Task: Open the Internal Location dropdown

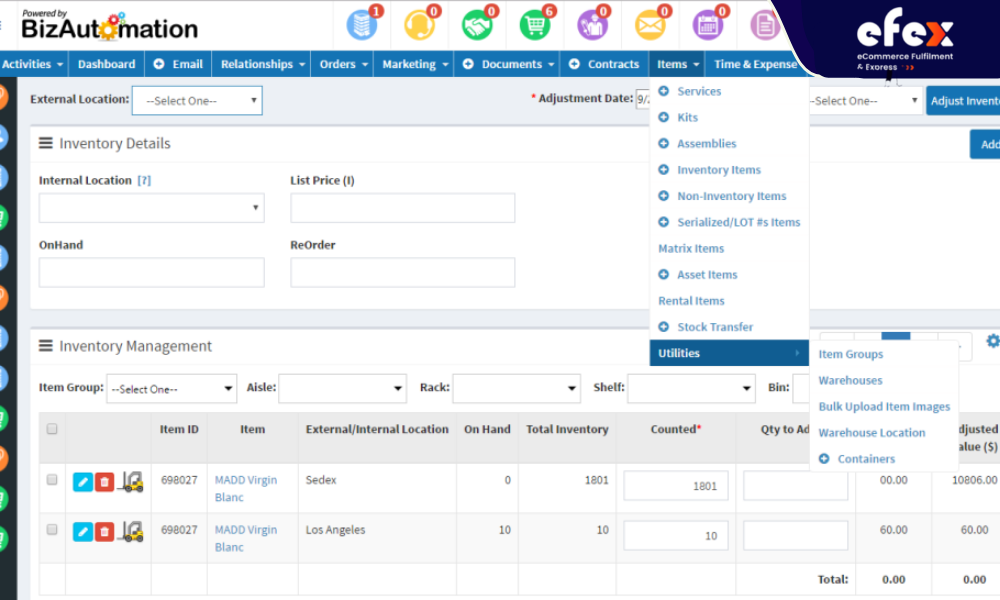Action: point(152,208)
